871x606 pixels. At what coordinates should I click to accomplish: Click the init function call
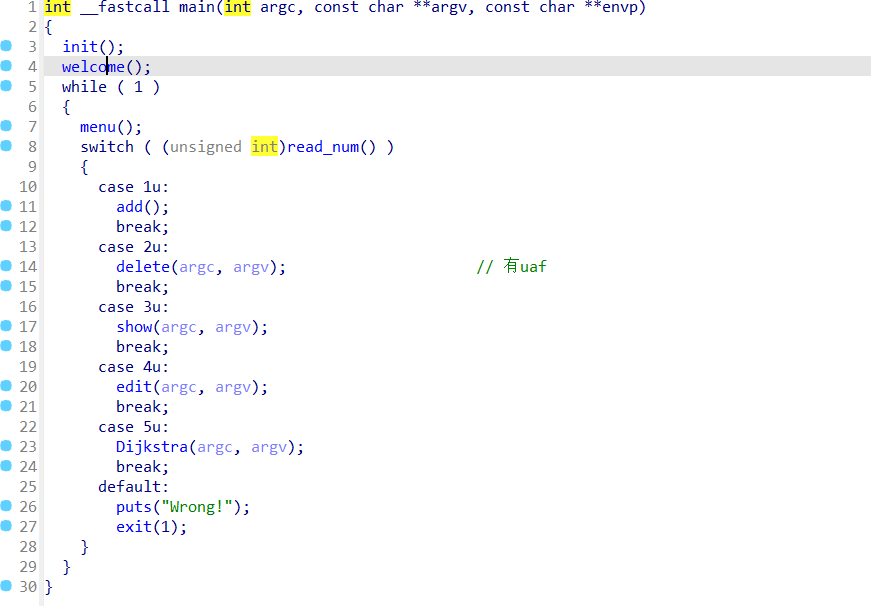[x=80, y=47]
